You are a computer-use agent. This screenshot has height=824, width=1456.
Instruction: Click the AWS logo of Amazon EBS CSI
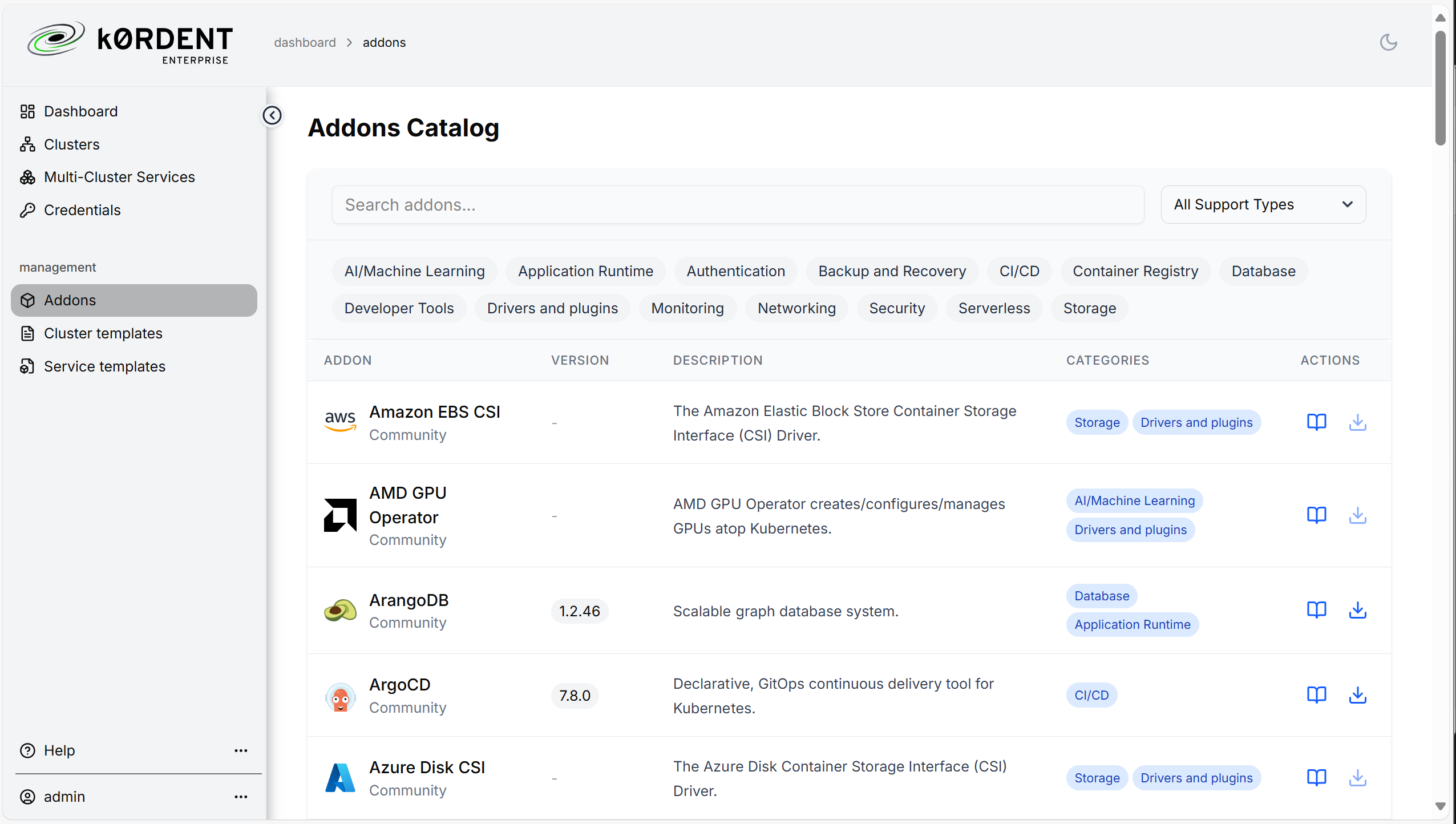click(340, 422)
